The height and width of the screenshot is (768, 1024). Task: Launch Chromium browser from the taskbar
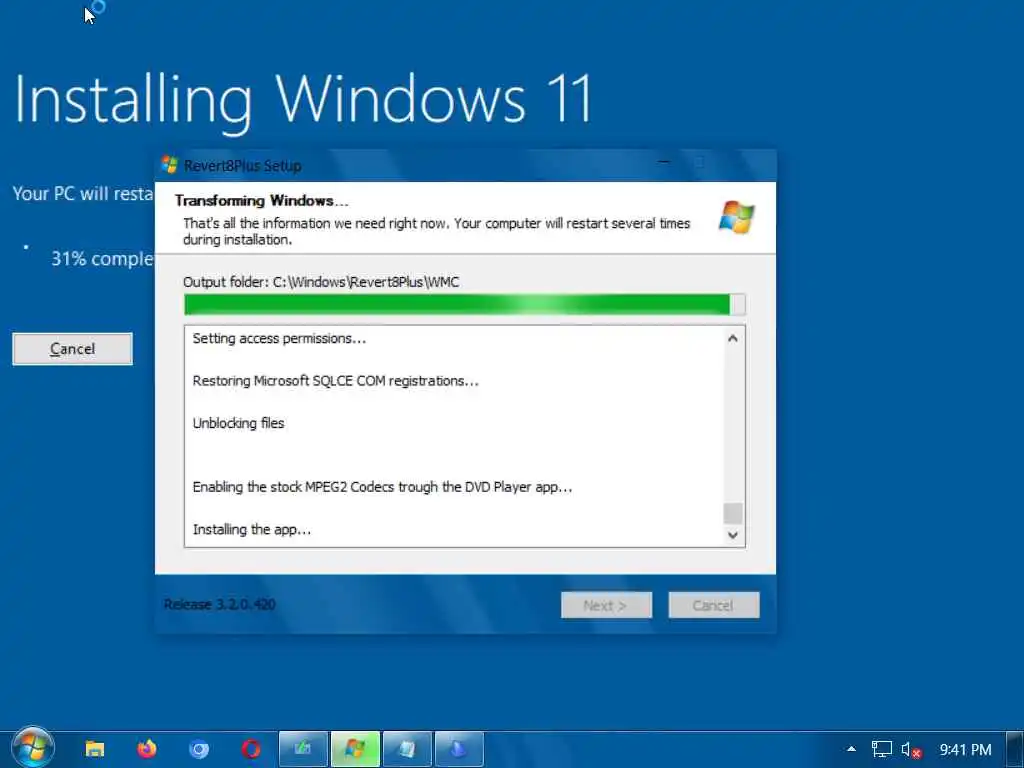[199, 749]
